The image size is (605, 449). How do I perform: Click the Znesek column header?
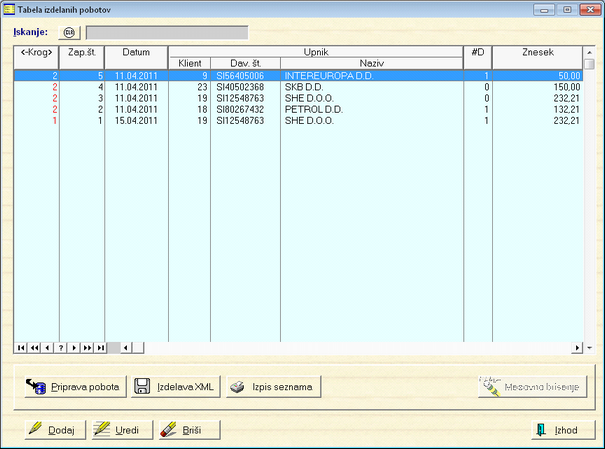click(539, 51)
